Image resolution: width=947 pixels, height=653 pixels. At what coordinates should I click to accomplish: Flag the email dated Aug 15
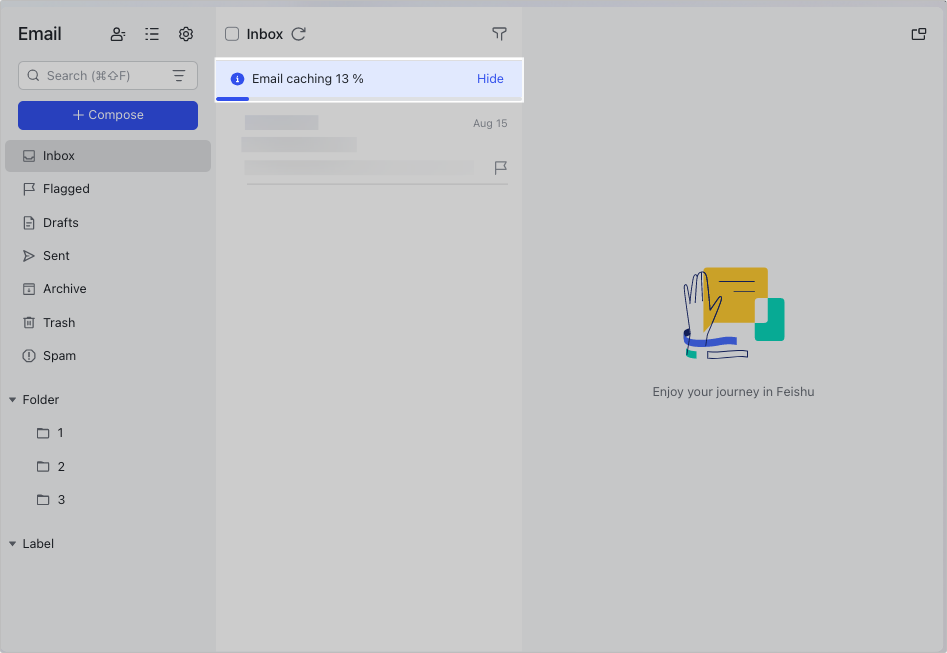coord(500,167)
